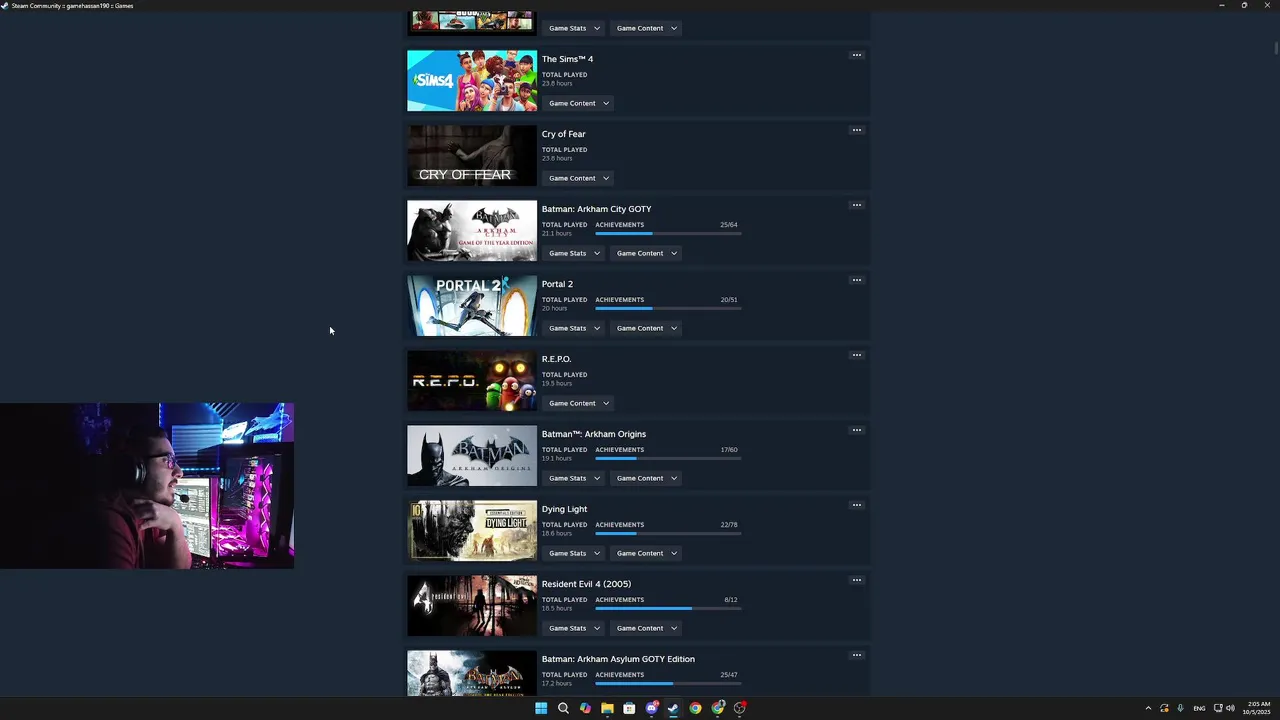Open Game Stats dropdown for Dying Light

pyautogui.click(x=574, y=553)
